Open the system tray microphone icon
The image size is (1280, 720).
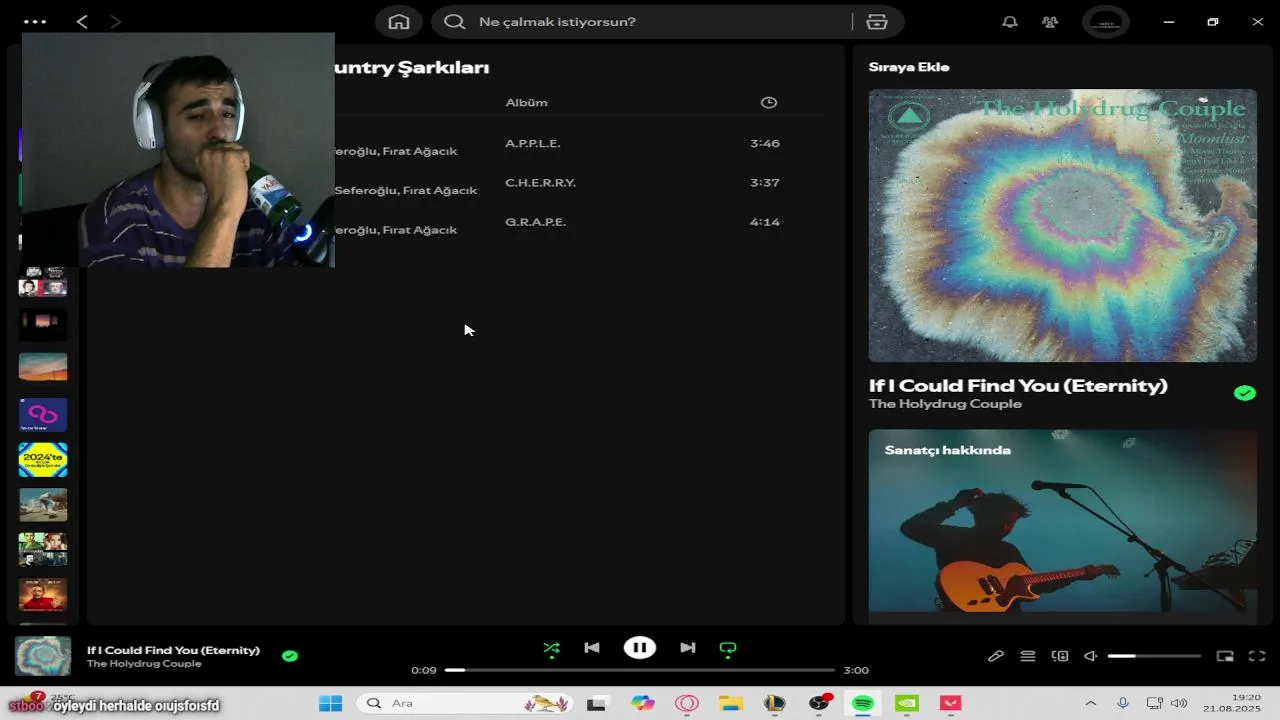(x=1123, y=703)
